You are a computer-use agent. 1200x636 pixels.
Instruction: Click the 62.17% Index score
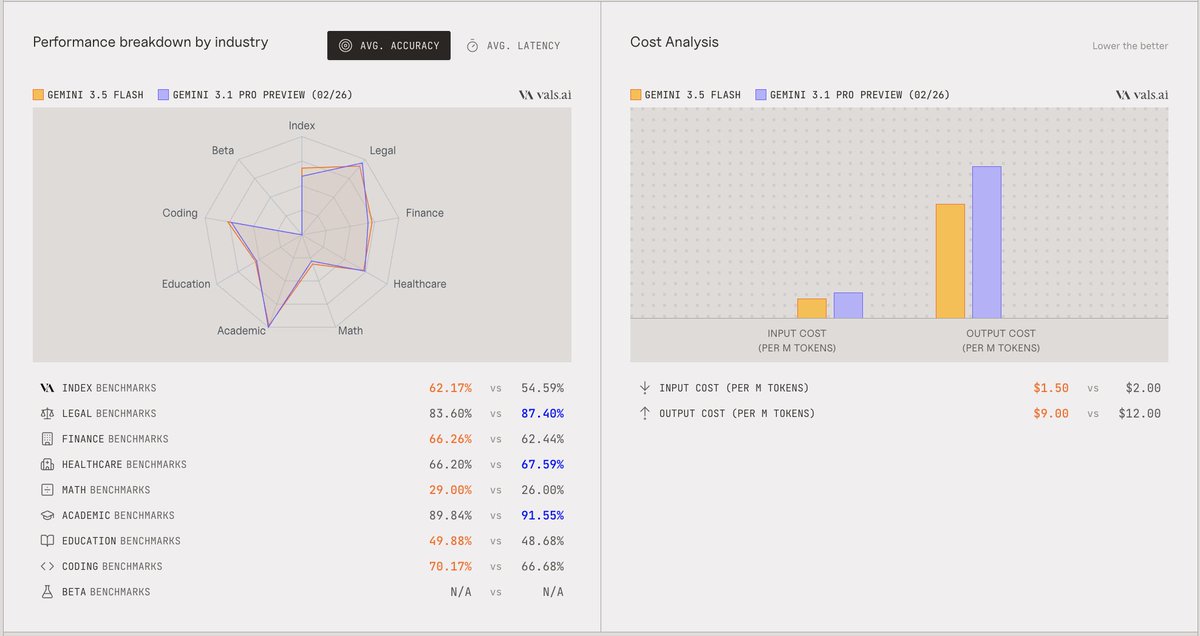click(451, 388)
